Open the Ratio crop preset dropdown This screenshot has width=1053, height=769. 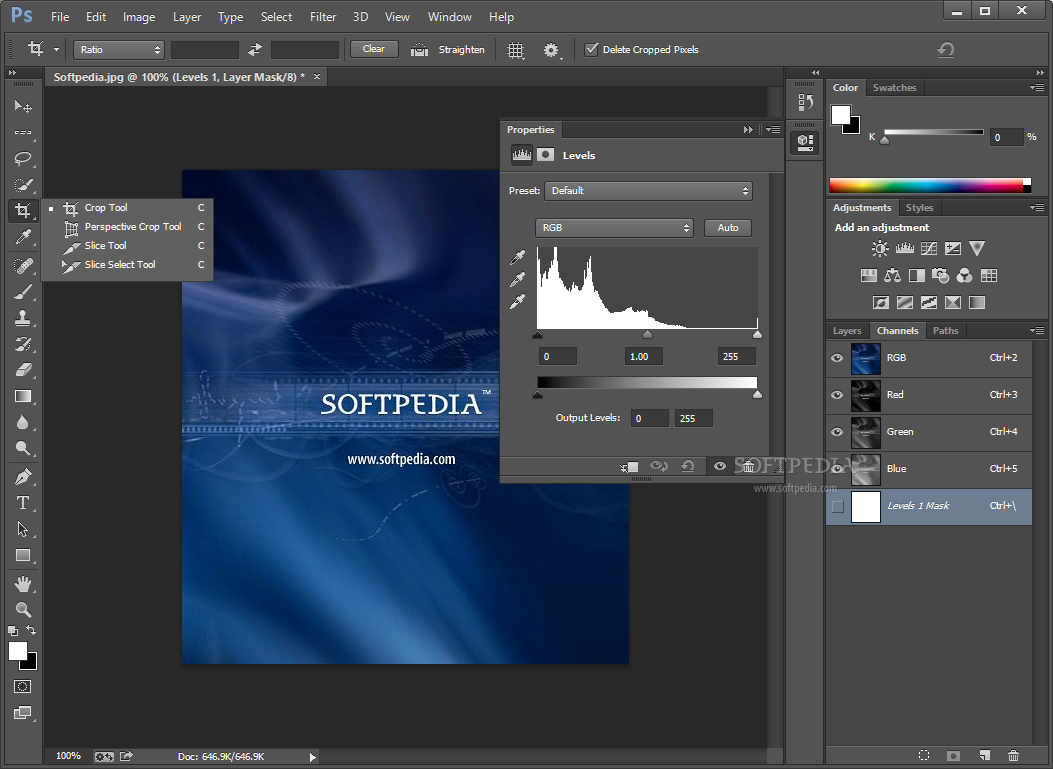119,50
